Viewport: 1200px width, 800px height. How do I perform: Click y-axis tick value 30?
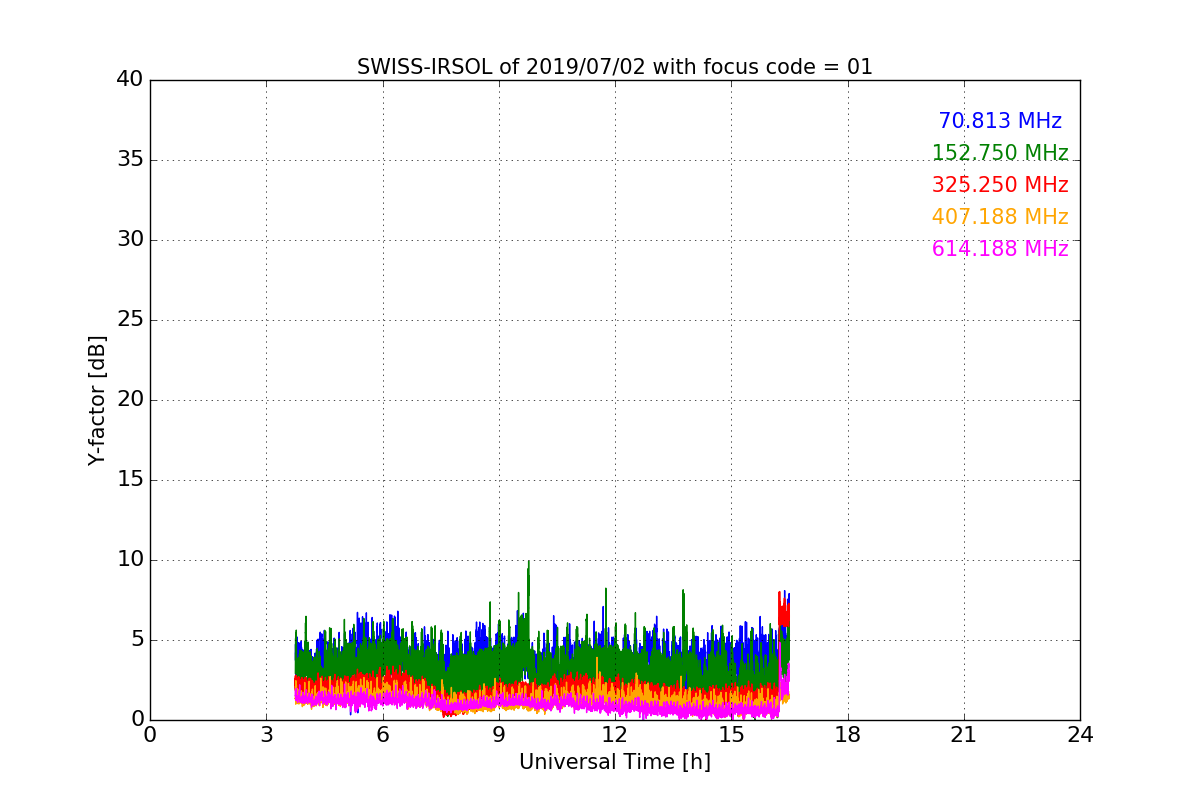click(x=130, y=240)
